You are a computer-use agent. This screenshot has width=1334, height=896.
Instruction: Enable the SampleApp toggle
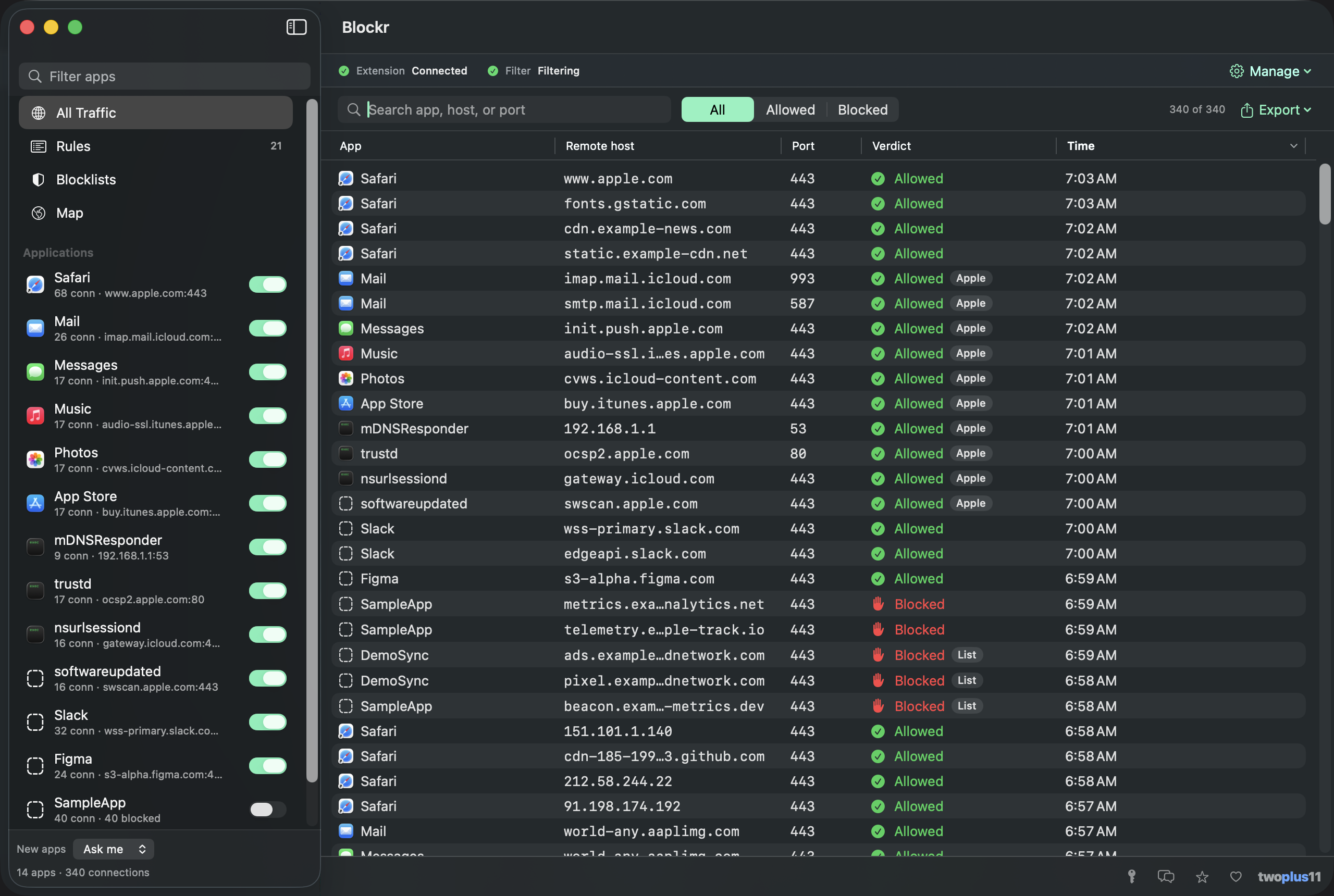[267, 809]
